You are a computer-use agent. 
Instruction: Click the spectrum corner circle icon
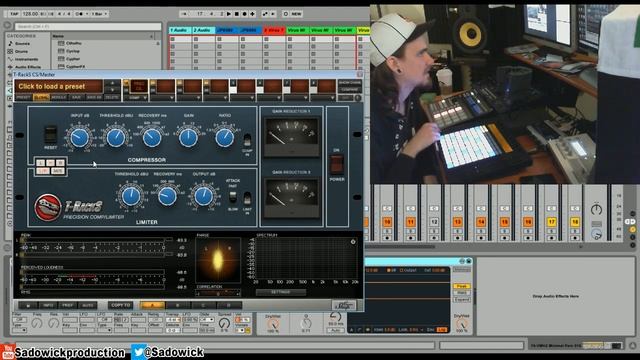[353, 242]
